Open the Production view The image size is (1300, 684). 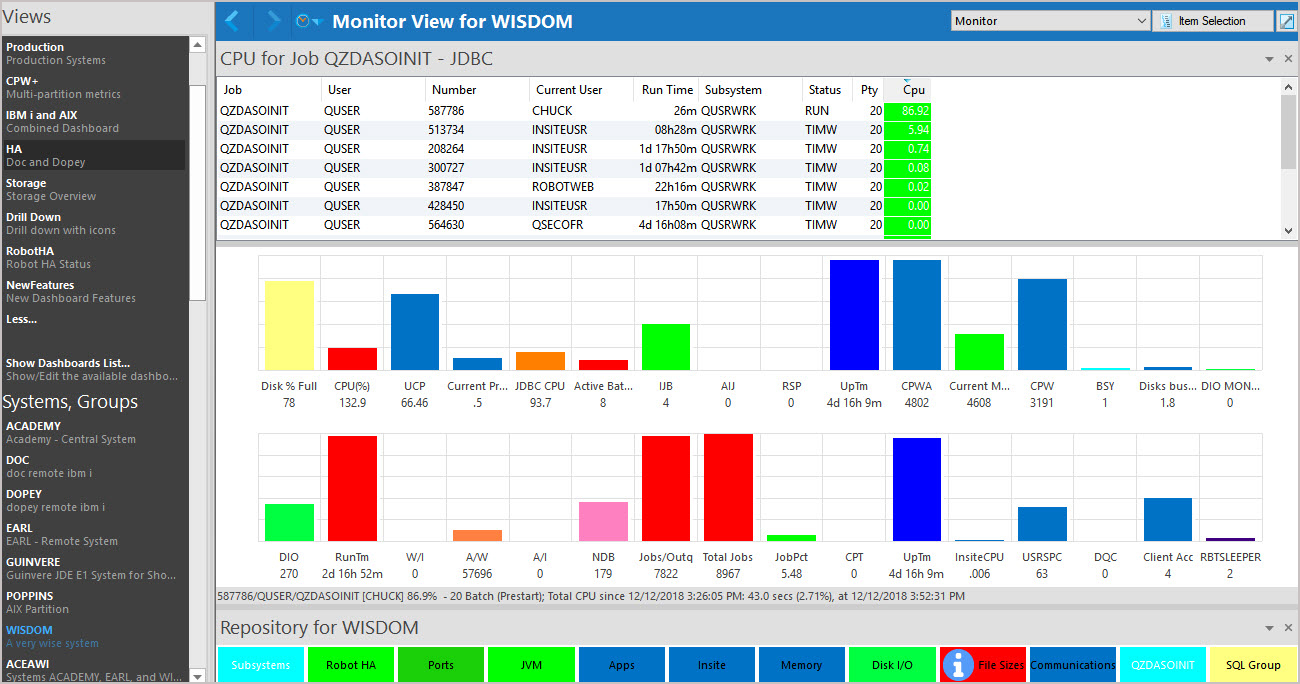tap(94, 53)
